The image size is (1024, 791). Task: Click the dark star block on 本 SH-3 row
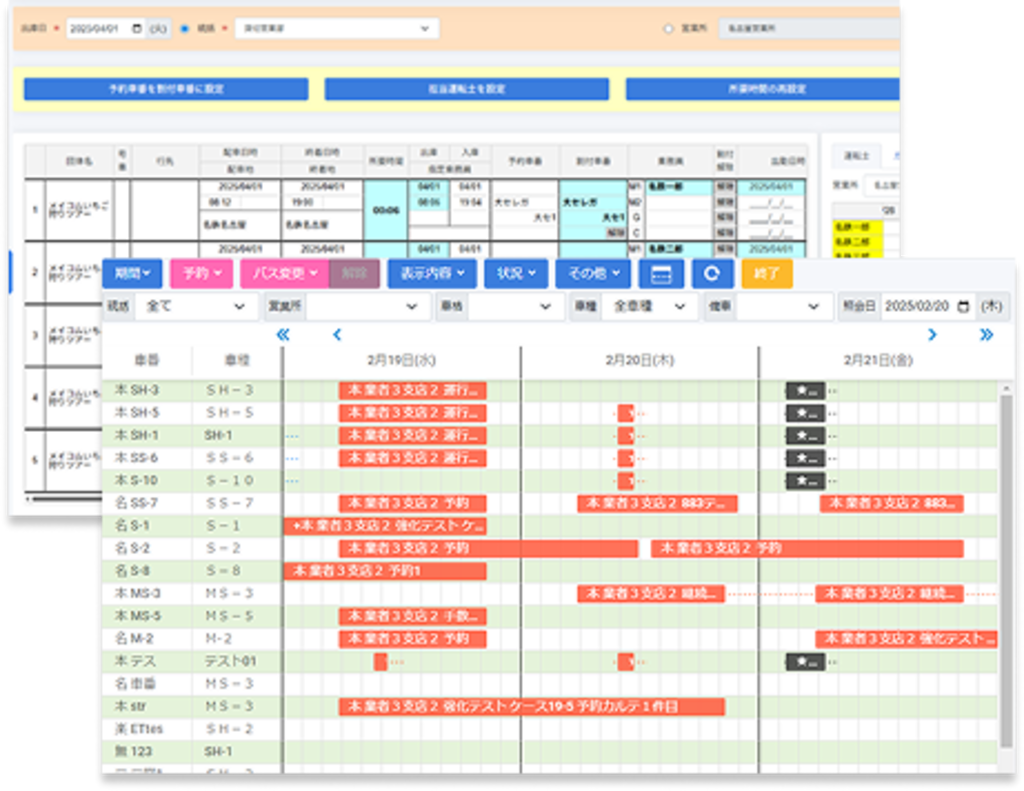pos(805,391)
